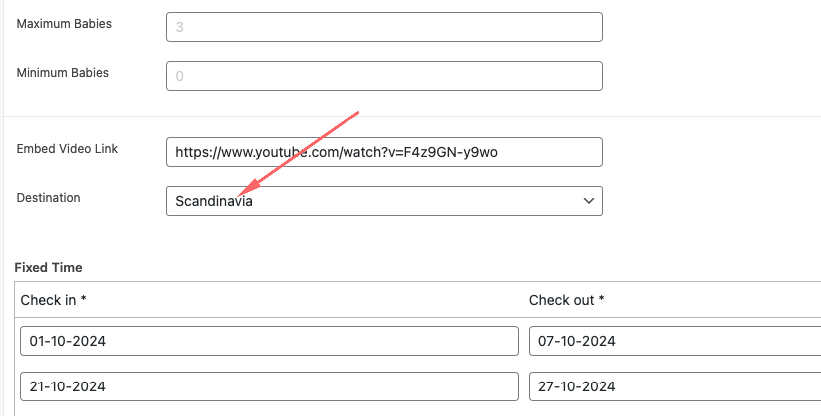Click the Destination dropdown chevron arrow
The width and height of the screenshot is (821, 416).
[589, 201]
